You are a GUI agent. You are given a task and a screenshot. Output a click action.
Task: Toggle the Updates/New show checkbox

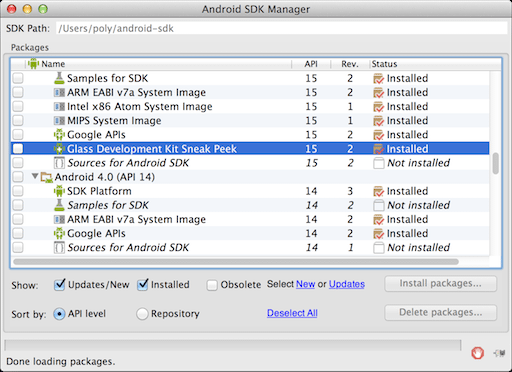click(59, 285)
